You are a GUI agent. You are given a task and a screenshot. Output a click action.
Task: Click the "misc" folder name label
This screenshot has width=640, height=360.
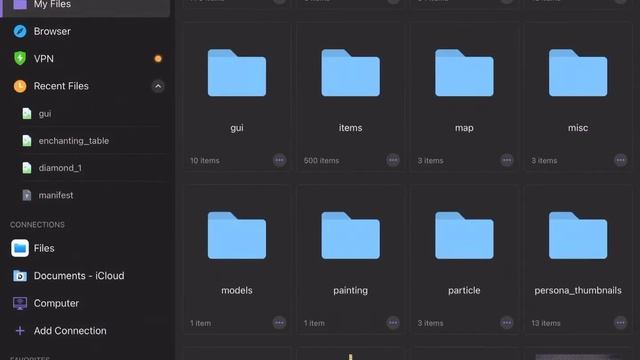[x=578, y=128]
